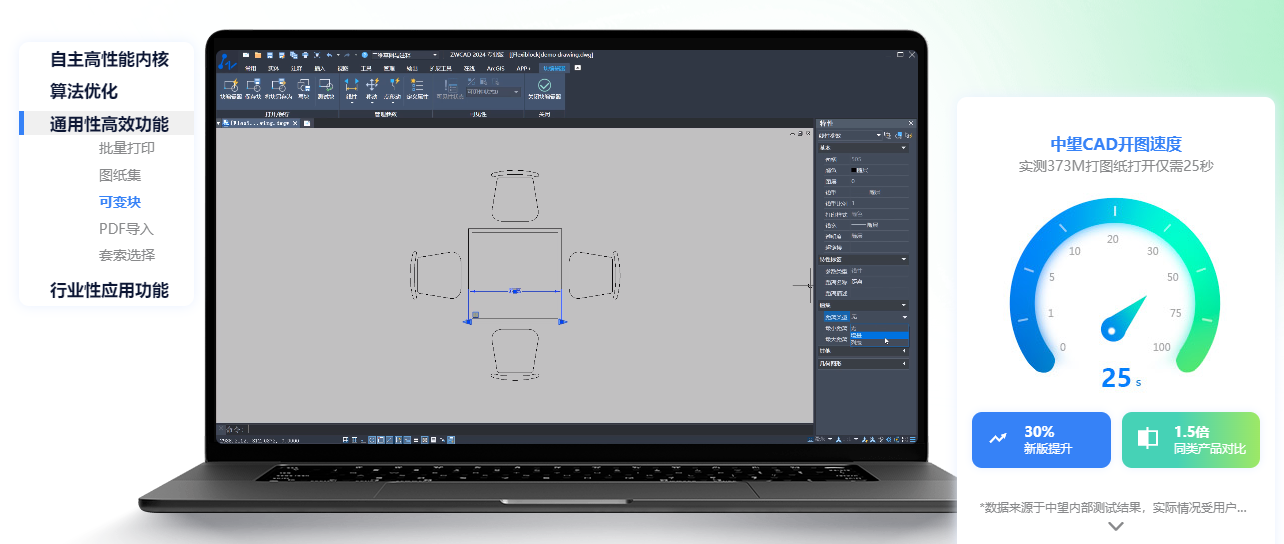Click the 1.5倍 同类产品对比 green card

click(x=1191, y=440)
